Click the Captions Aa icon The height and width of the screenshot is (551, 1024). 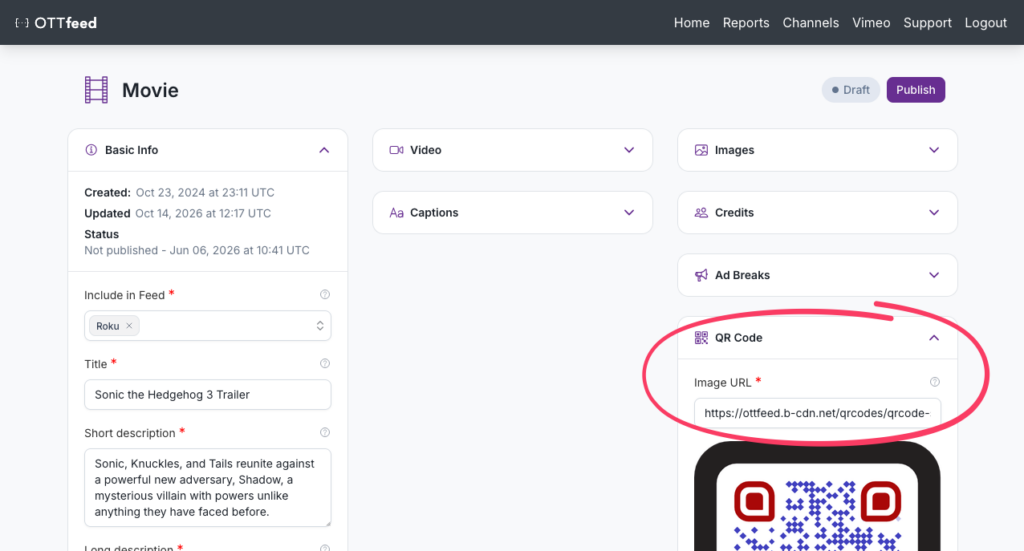click(396, 213)
